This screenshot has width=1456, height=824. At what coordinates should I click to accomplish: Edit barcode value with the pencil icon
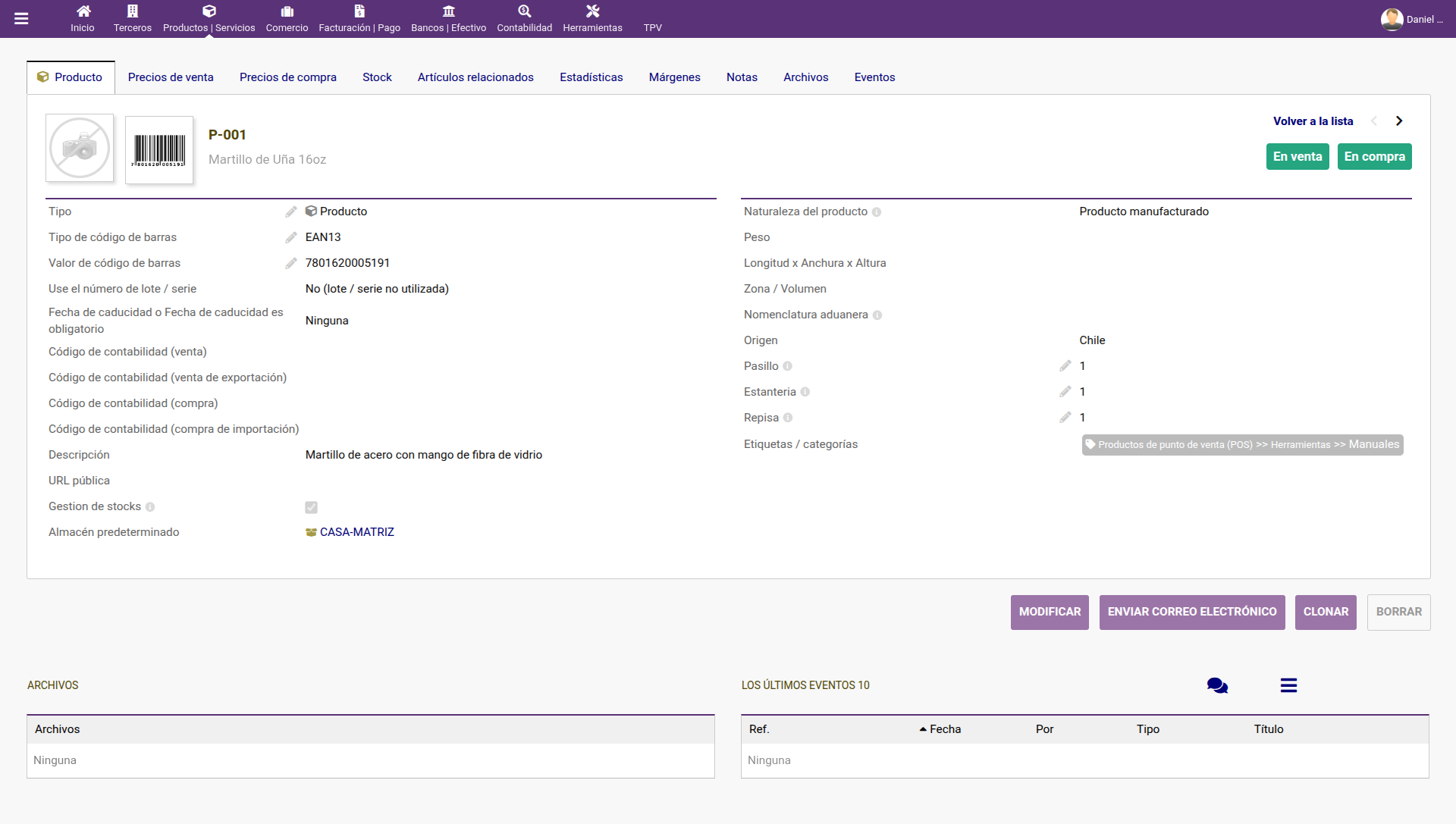tap(291, 263)
